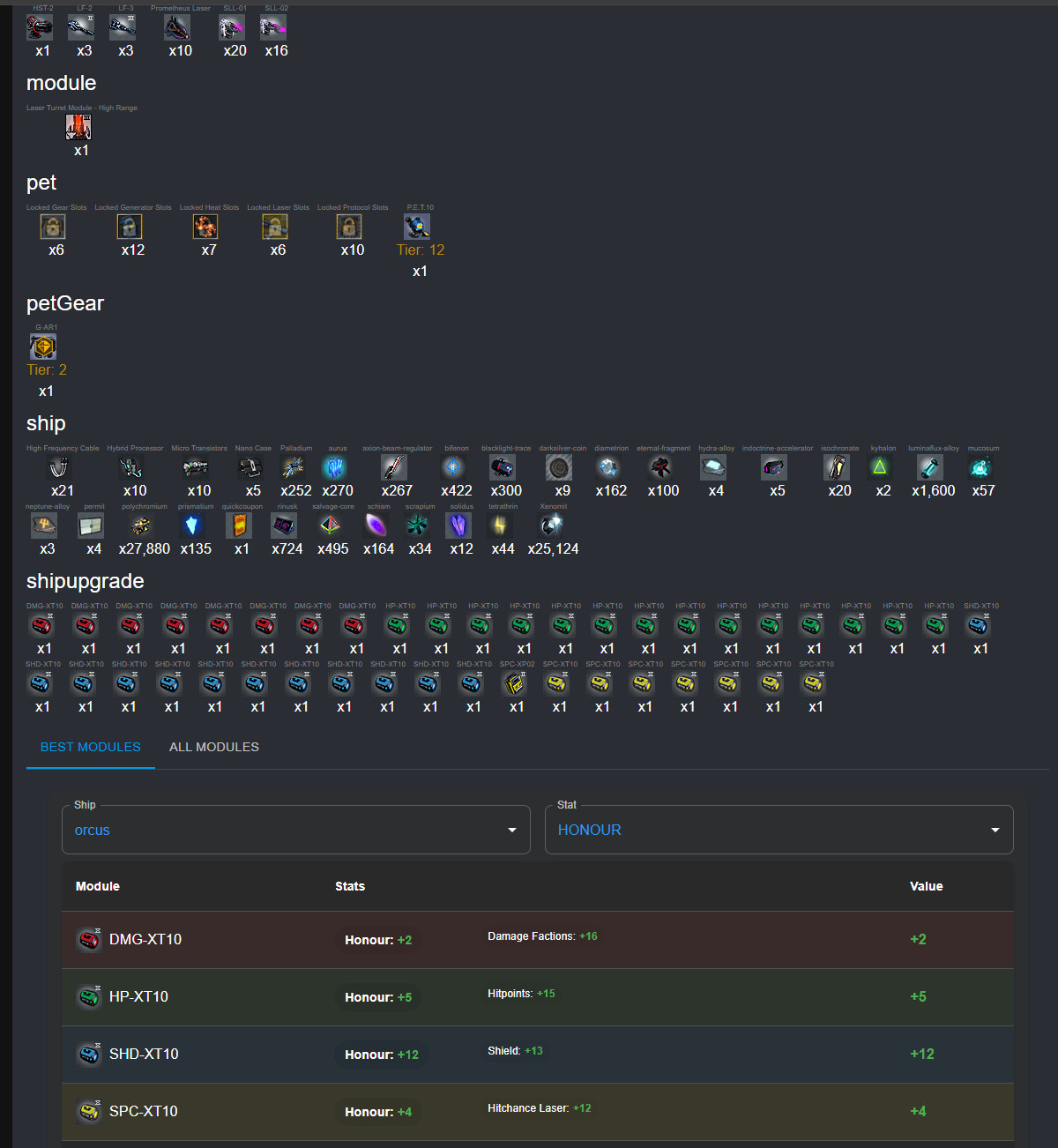Click the isochronate icon
The width and height of the screenshot is (1058, 1148).
coord(837,467)
